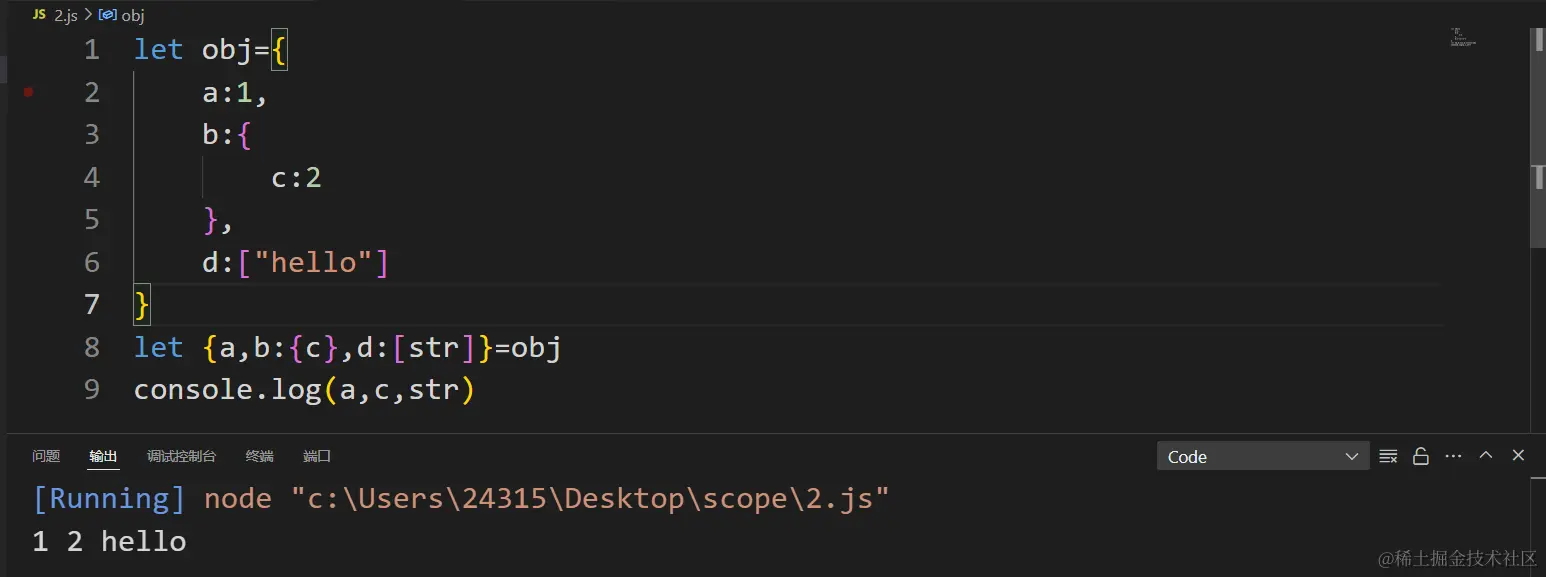1546x577 pixels.
Task: Select the 输出 tab
Action: tap(103, 456)
